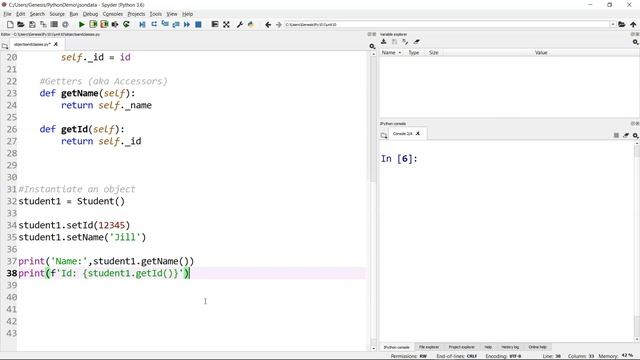
Task: Browse console tabs list button
Action: (x=384, y=135)
